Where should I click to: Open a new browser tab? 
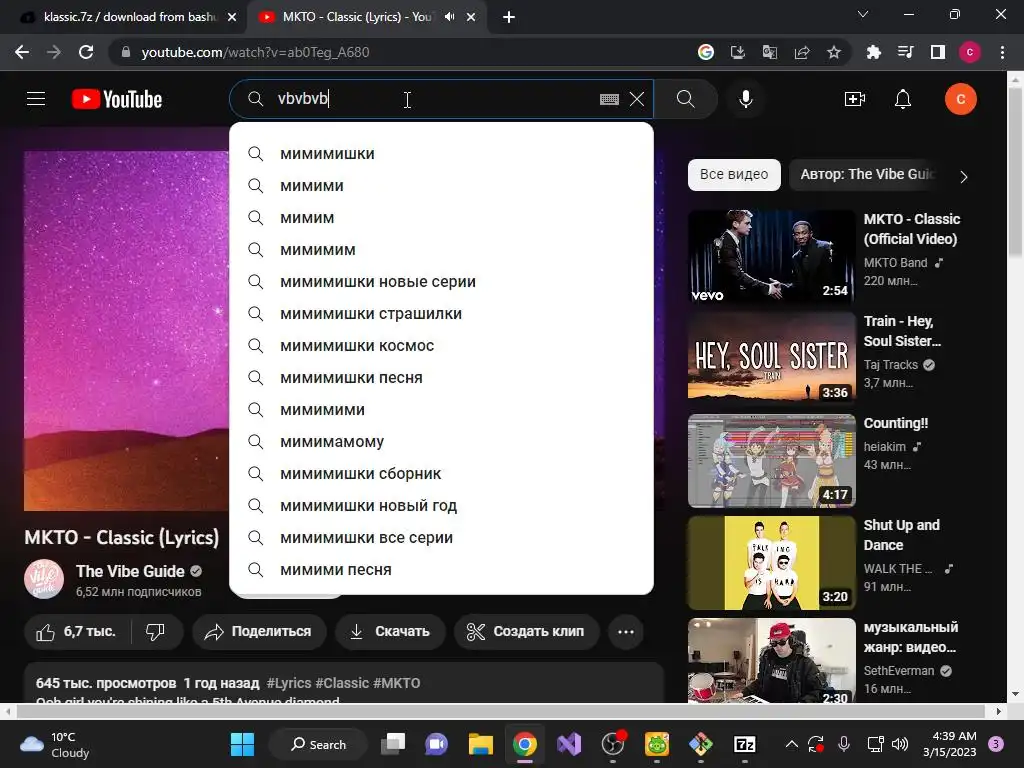(x=509, y=17)
